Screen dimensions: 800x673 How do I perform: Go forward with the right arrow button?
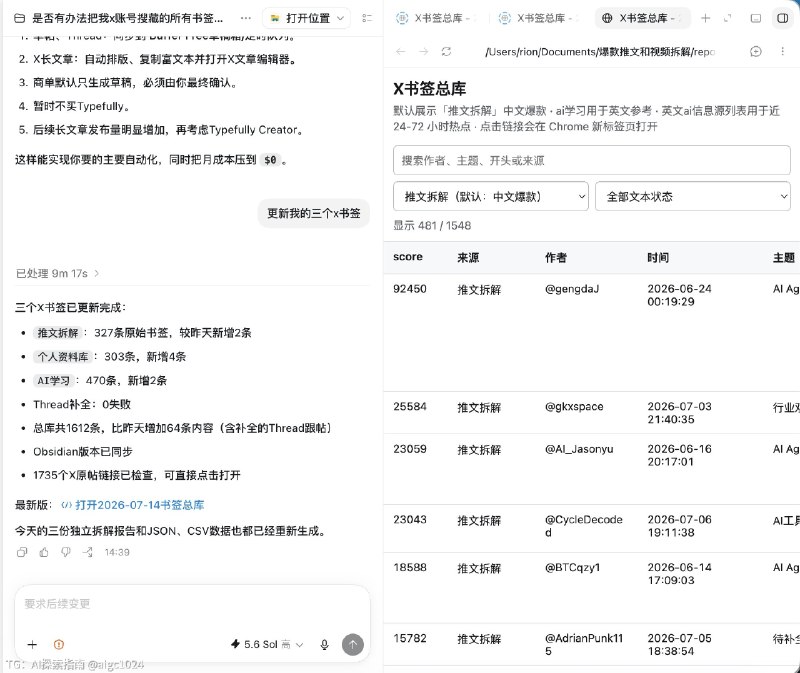pos(423,52)
